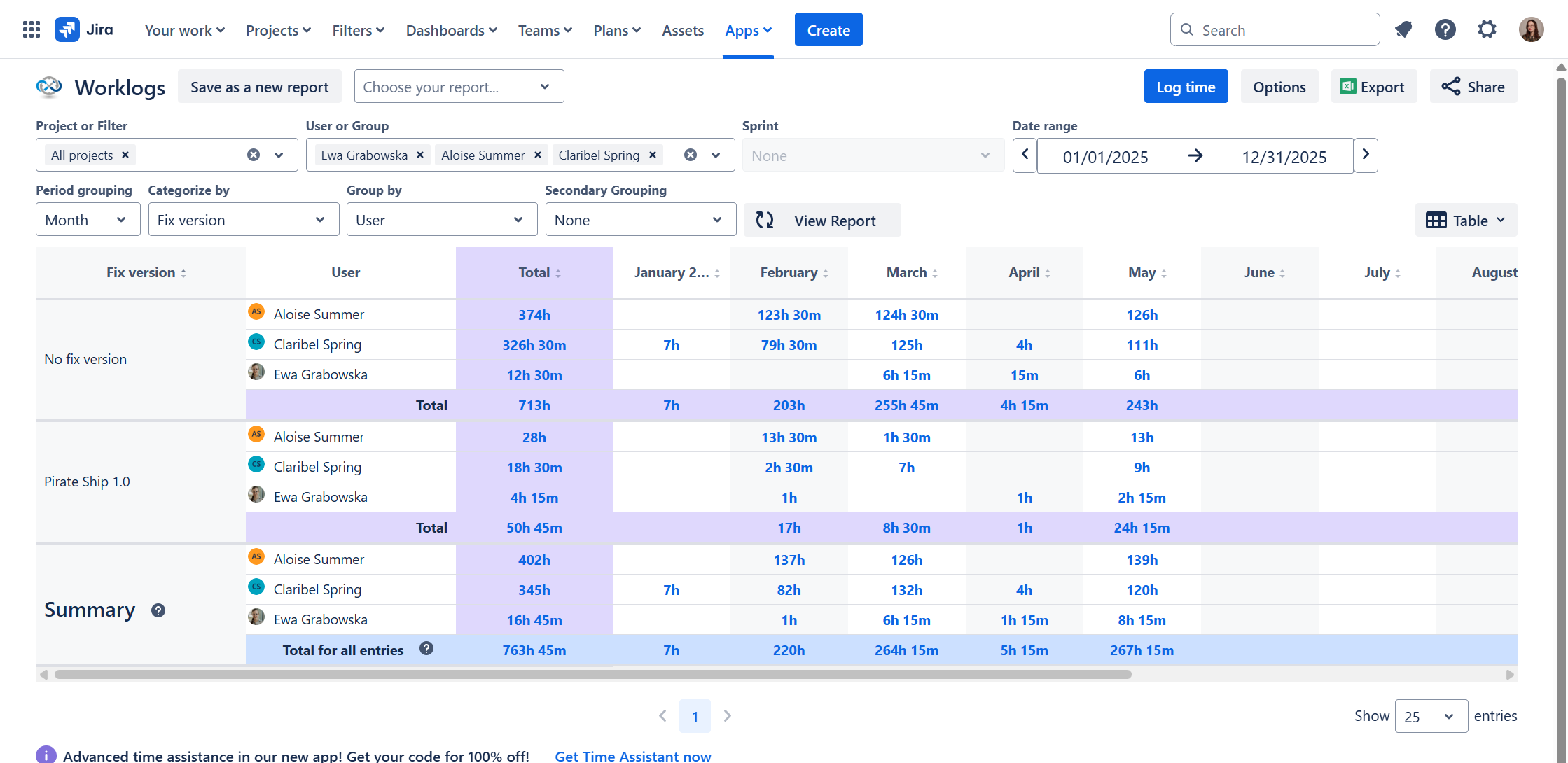Clear all selected users in User or Group
Viewport: 1568px width, 763px height.
coord(691,155)
